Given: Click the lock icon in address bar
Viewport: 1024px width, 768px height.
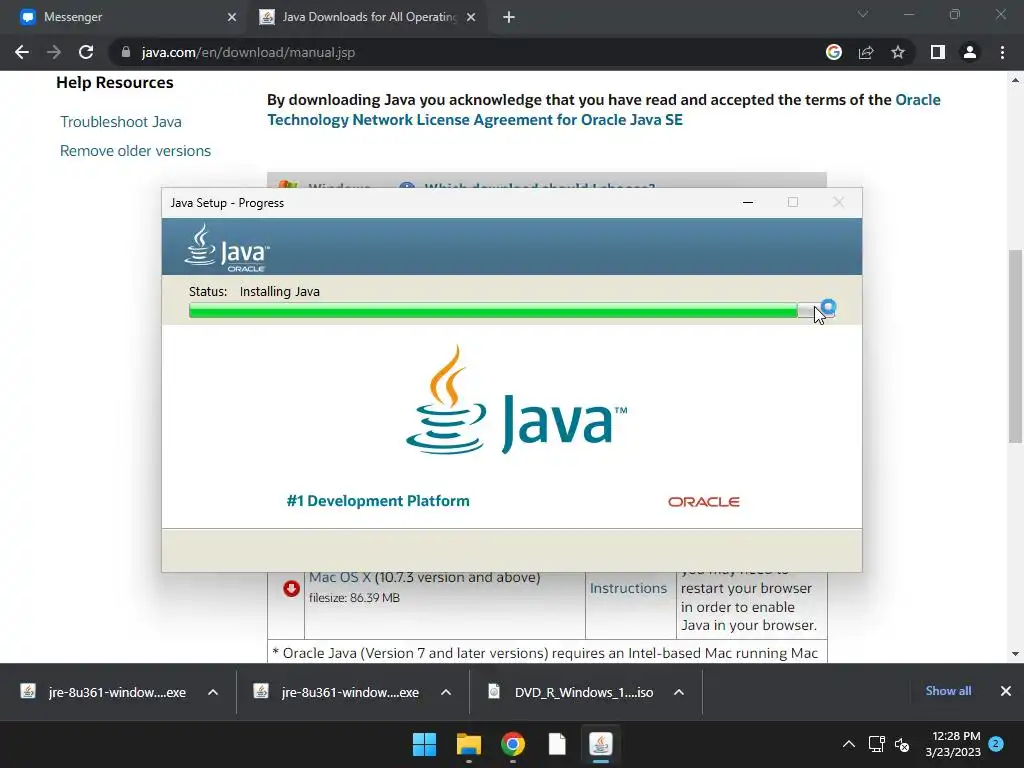Looking at the screenshot, I should (x=125, y=52).
